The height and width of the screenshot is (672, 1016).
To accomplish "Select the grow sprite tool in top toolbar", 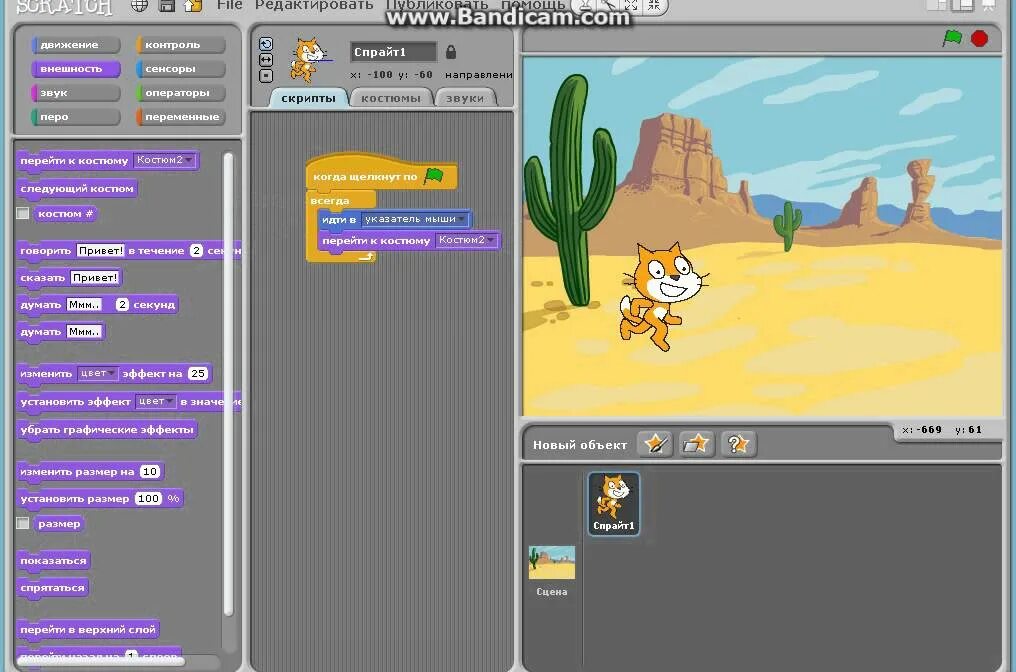I will pyautogui.click(x=630, y=5).
